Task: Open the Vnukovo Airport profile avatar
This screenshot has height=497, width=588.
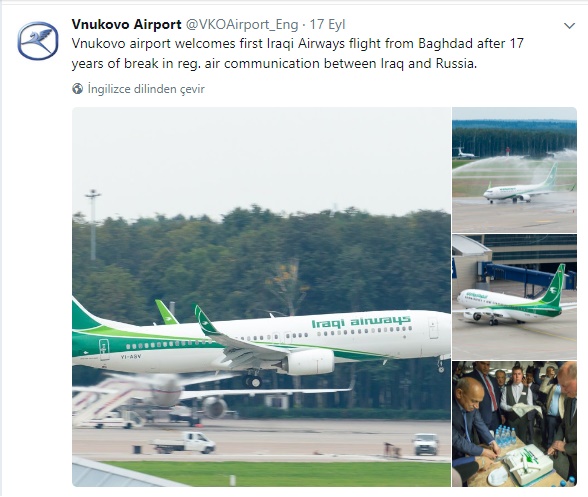Action: click(x=38, y=41)
